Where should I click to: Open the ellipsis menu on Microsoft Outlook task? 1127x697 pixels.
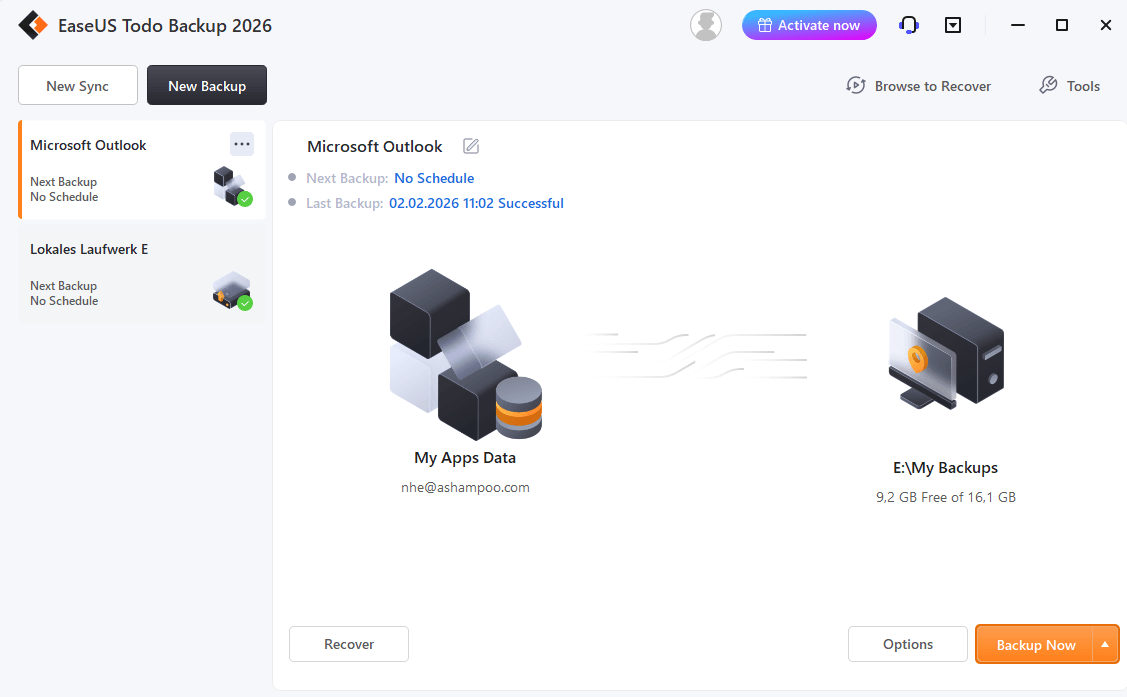coord(242,144)
